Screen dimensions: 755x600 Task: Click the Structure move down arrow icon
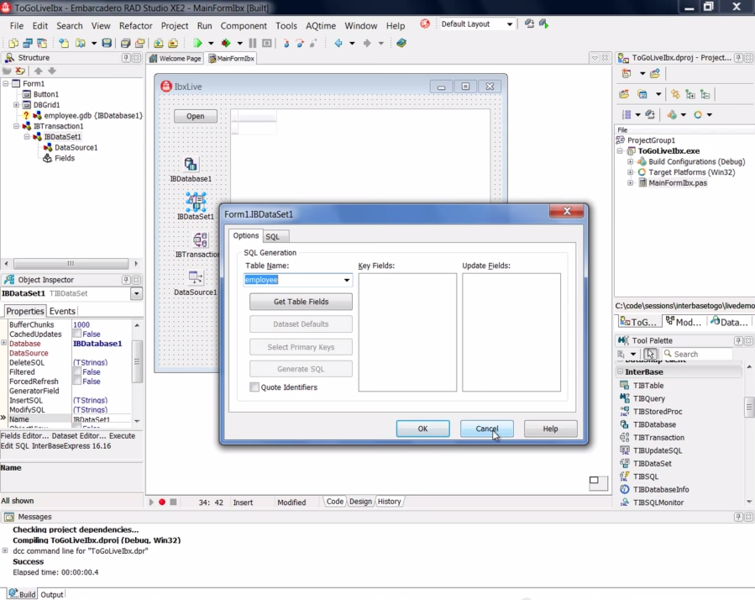click(x=52, y=71)
